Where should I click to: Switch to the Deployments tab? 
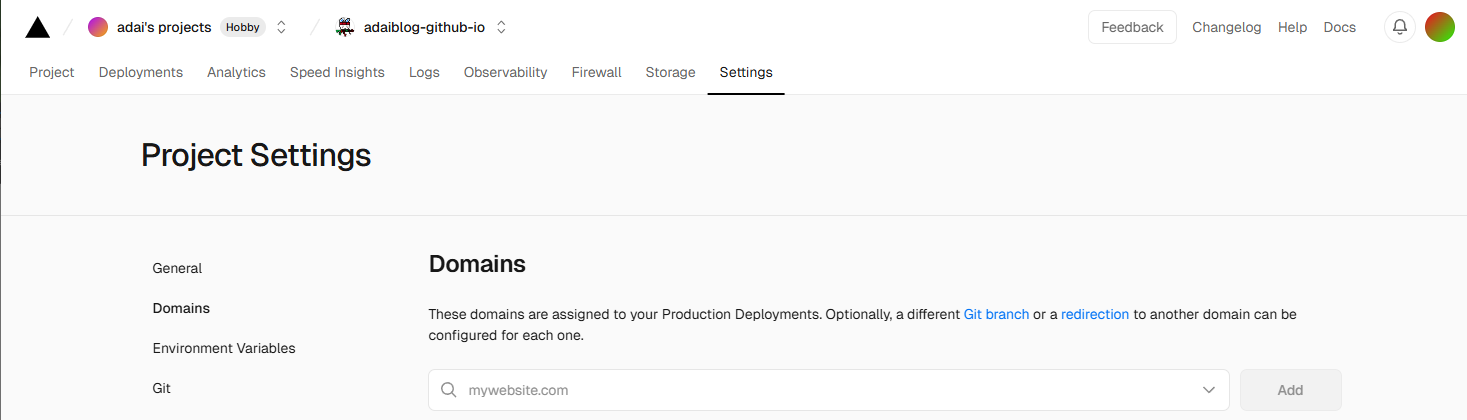pos(140,72)
